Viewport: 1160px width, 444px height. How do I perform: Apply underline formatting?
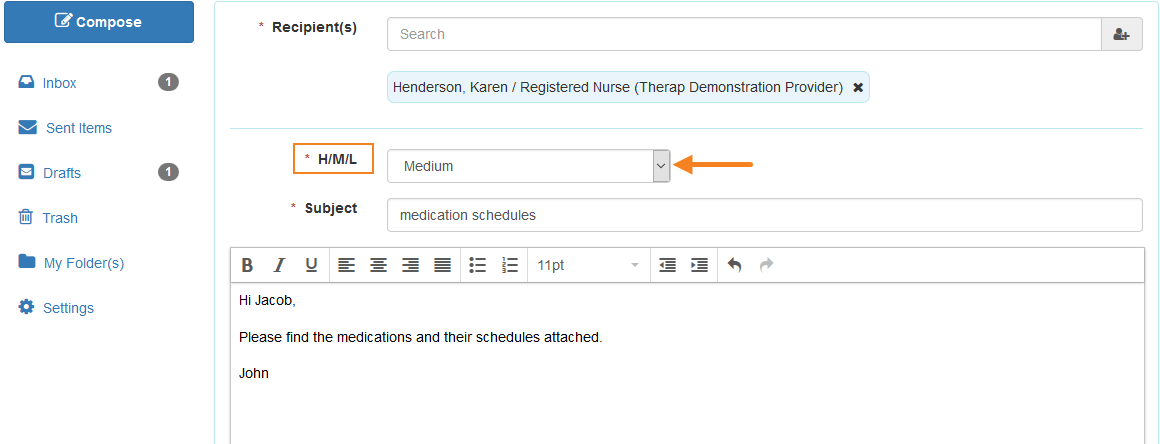pyautogui.click(x=311, y=265)
